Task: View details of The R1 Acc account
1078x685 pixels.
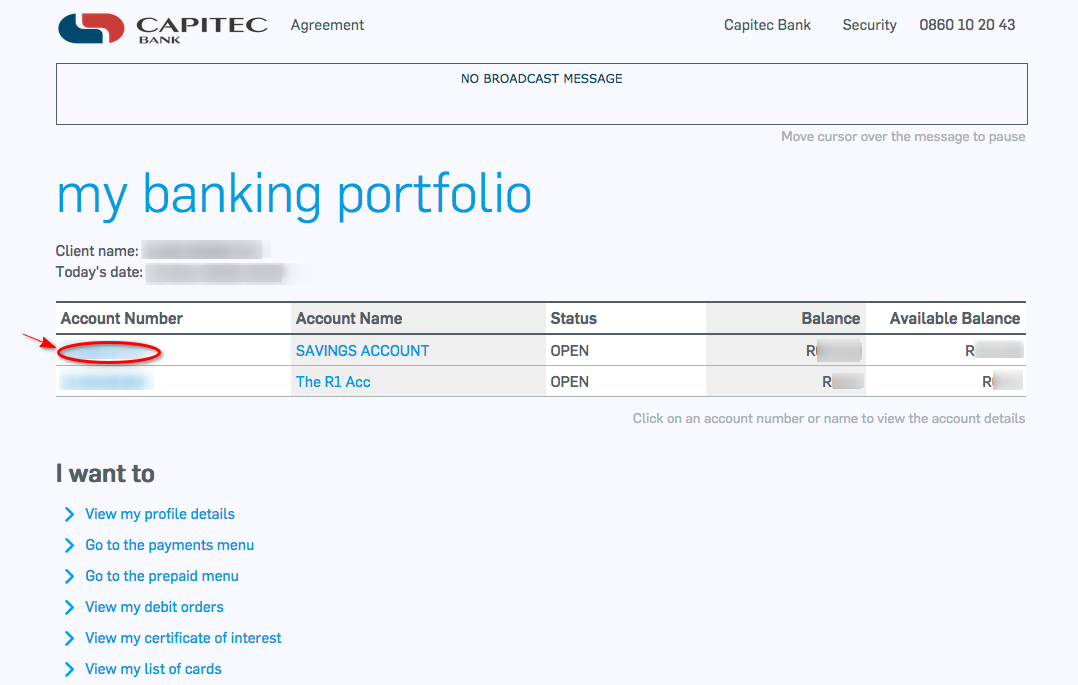Action: (x=333, y=381)
